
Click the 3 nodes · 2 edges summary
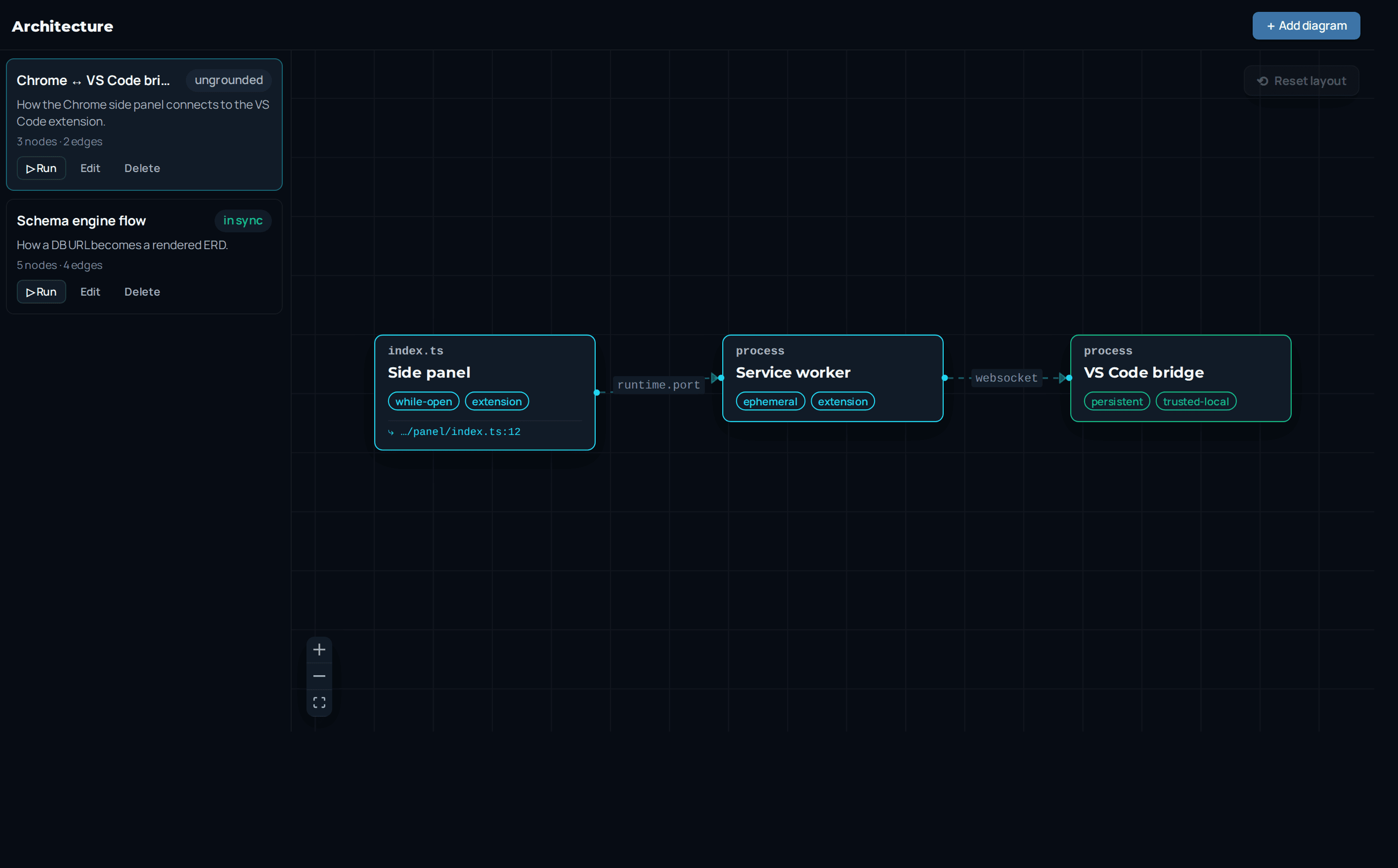[60, 142]
